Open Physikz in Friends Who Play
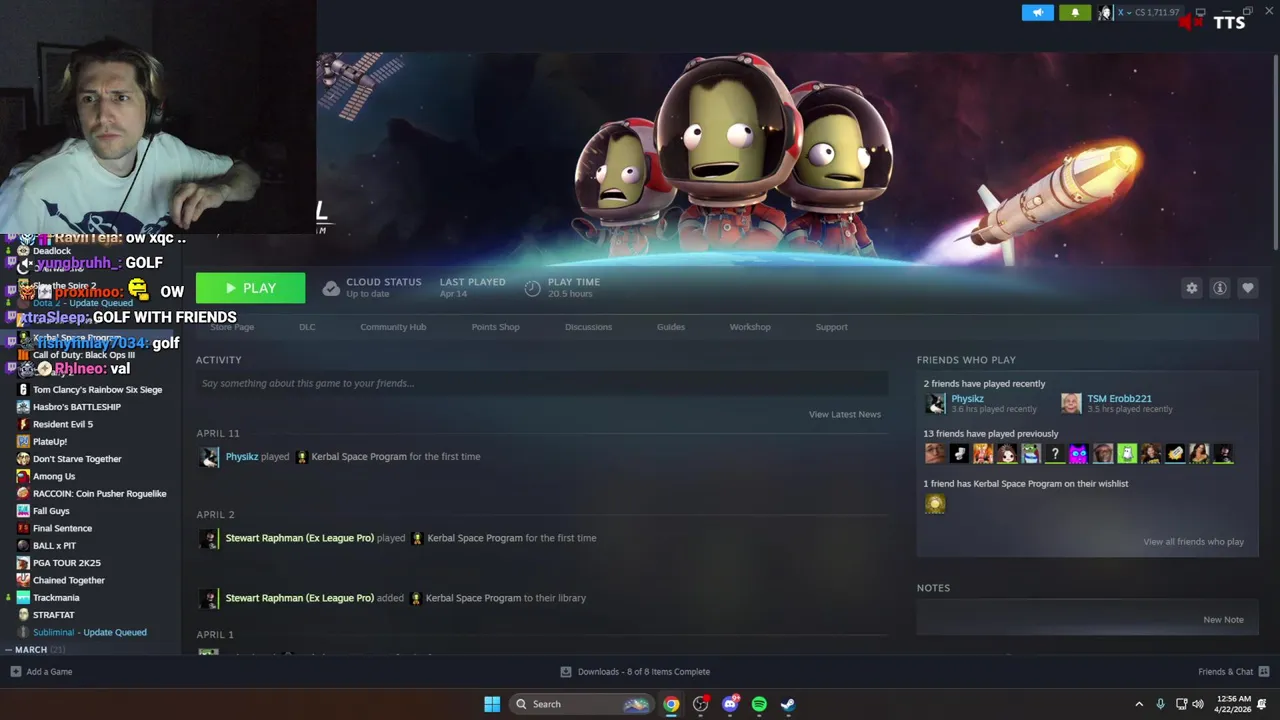Image resolution: width=1280 pixels, height=720 pixels. (x=967, y=398)
